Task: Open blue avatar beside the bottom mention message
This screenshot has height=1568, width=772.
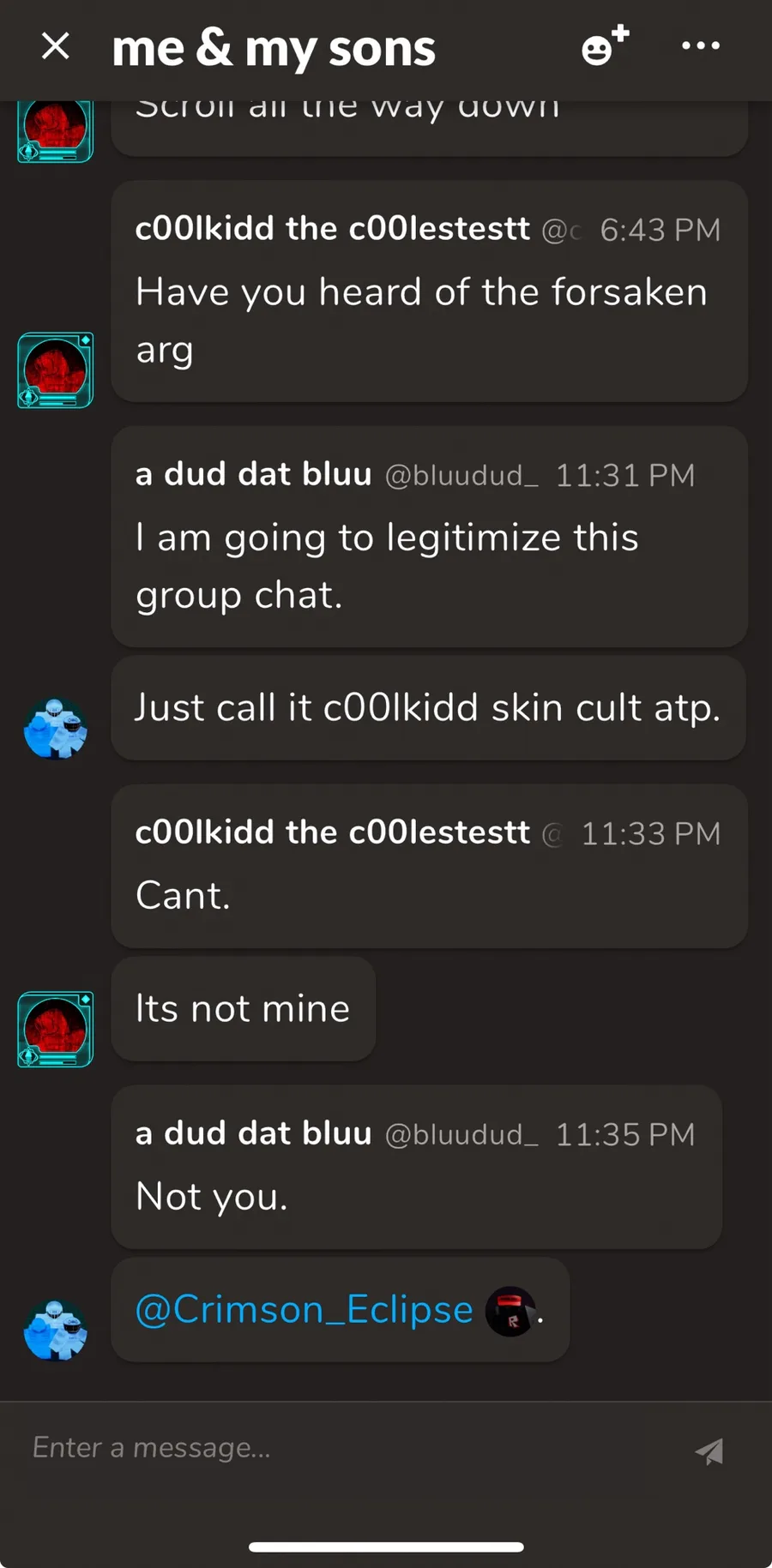Action: coord(56,1331)
